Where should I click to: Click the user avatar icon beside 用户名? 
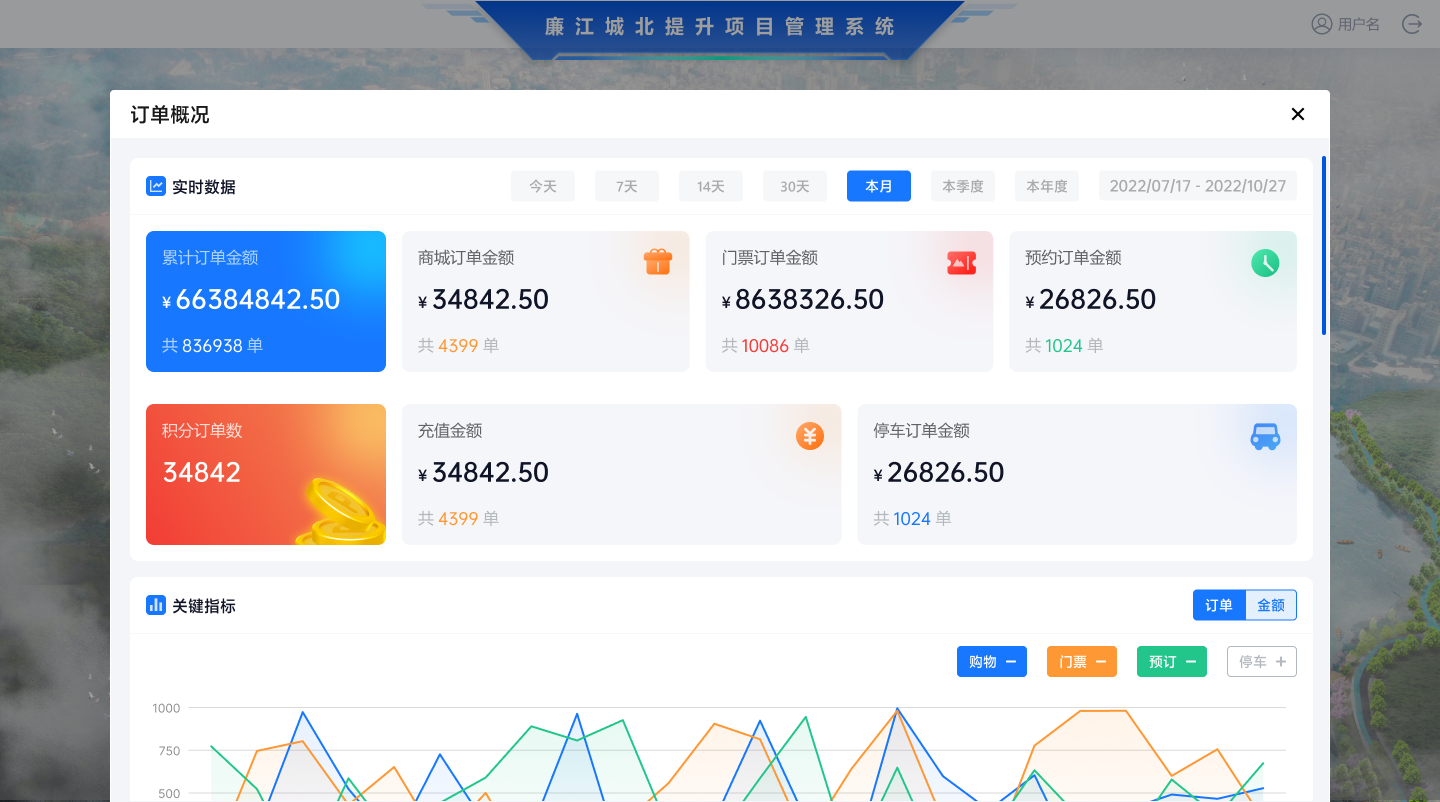tap(1322, 24)
